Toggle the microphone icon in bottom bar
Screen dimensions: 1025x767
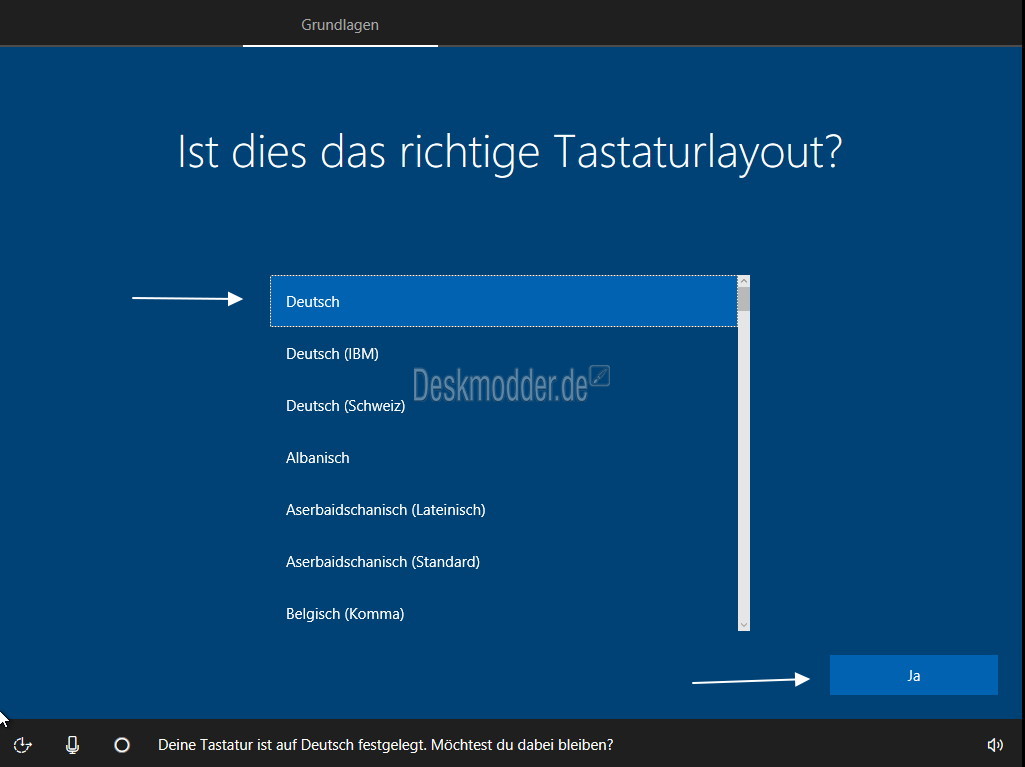point(73,745)
